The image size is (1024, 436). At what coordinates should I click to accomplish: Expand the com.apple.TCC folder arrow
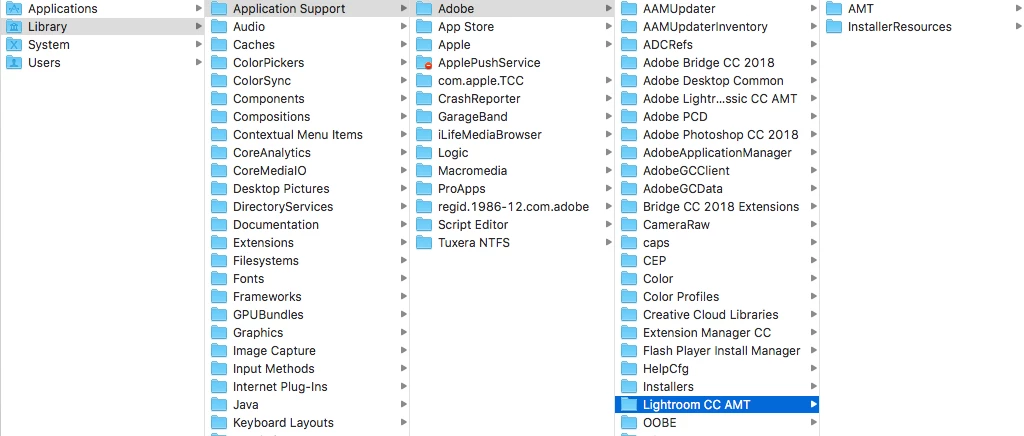tap(609, 81)
